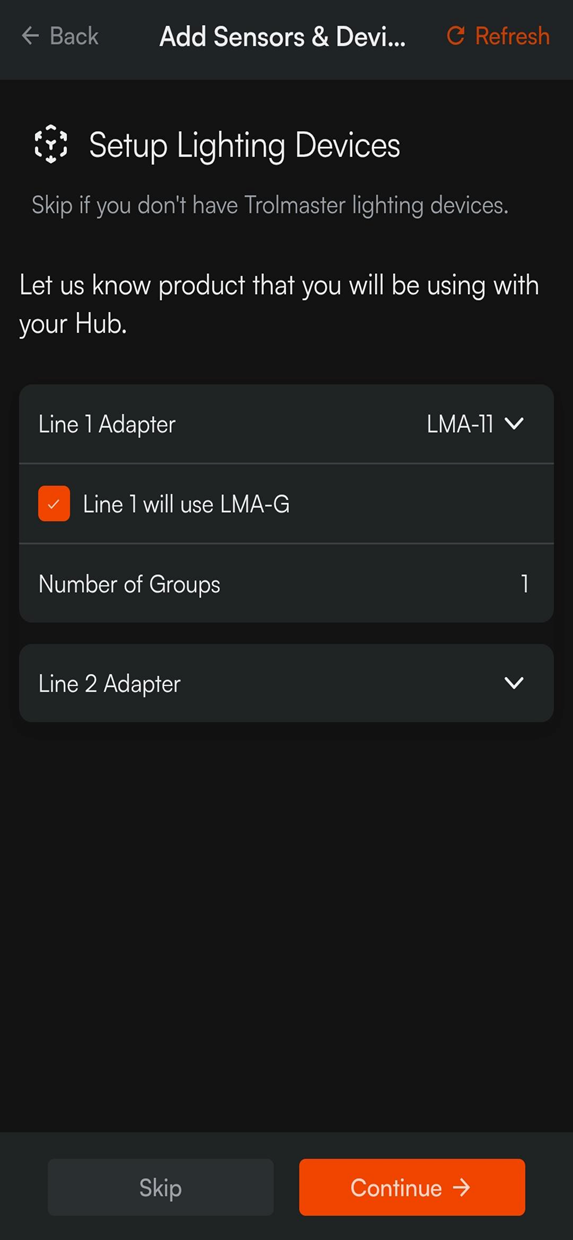
Task: Tap the Back text link
Action: [74, 36]
